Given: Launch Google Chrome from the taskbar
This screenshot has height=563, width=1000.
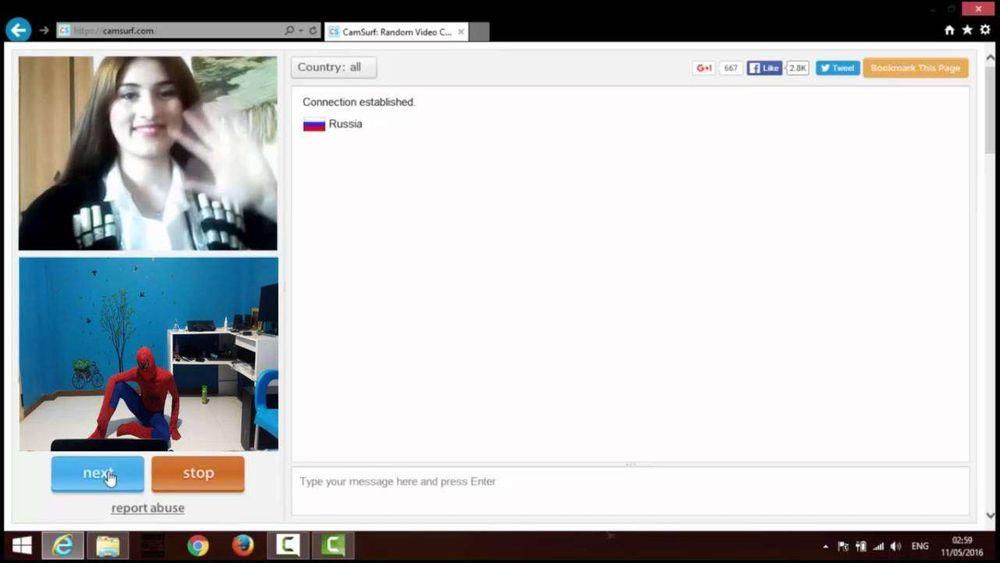Looking at the screenshot, I should [198, 546].
